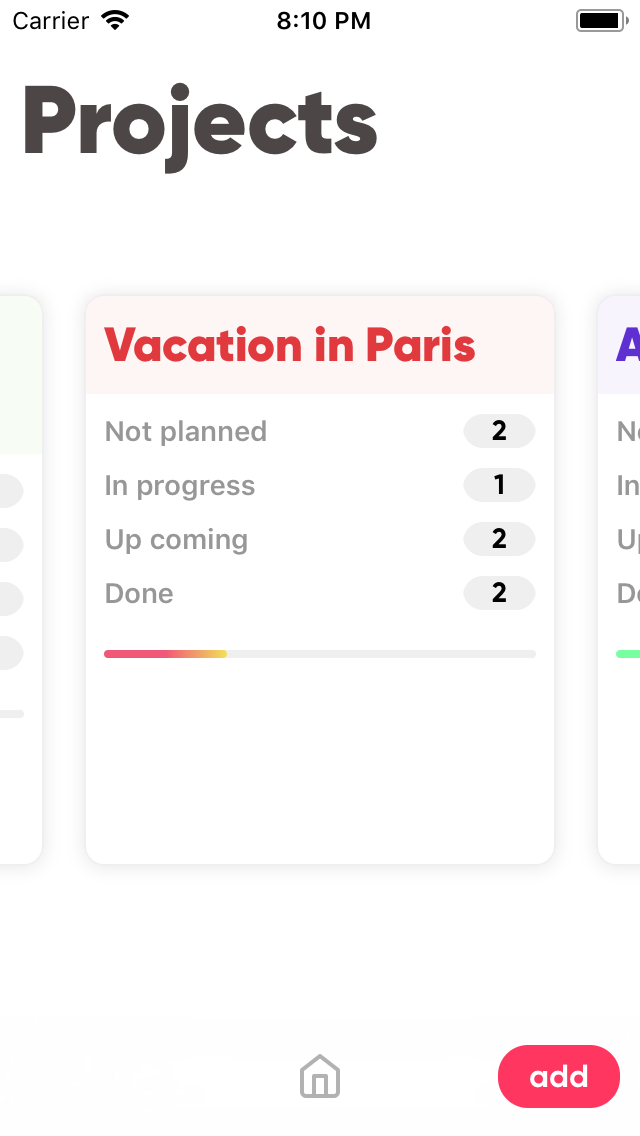Select the In progress row label
The width and height of the screenshot is (640, 1136).
[180, 486]
